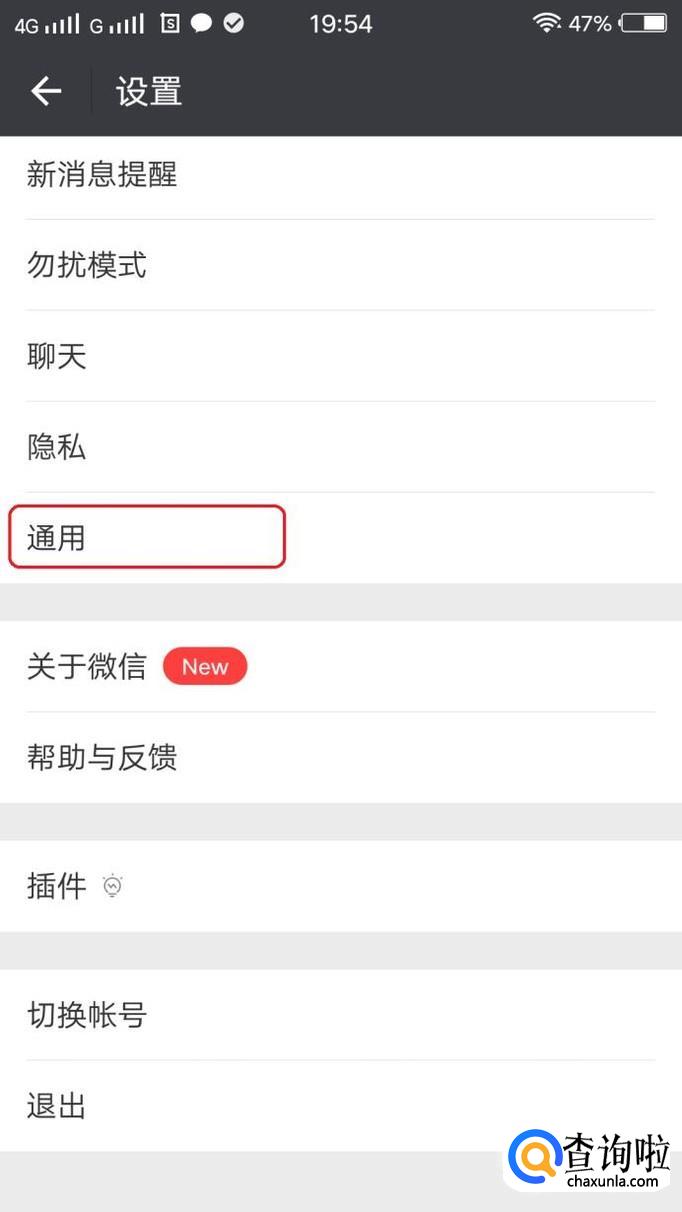Screen dimensions: 682x1212
Task: Open 关于微信 page
Action: (x=87, y=667)
